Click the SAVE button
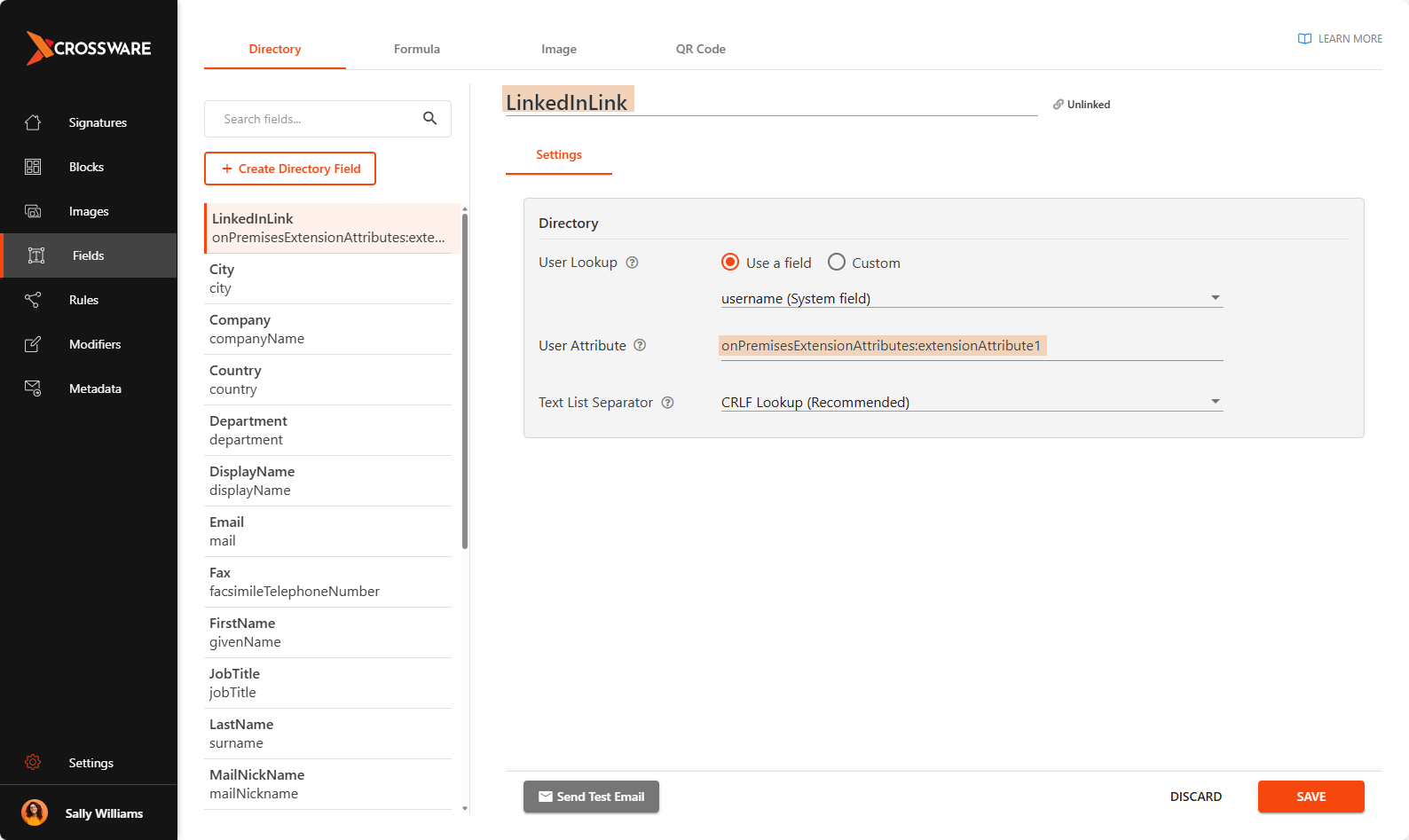The width and height of the screenshot is (1409, 840). tap(1311, 797)
